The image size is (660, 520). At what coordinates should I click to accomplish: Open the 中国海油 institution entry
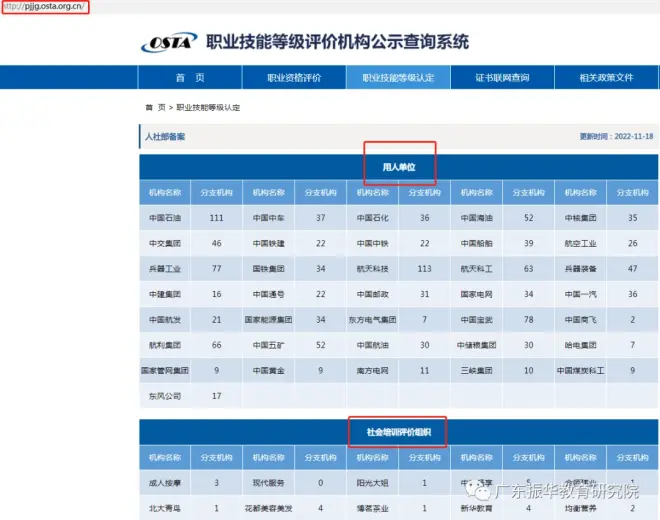tap(476, 218)
